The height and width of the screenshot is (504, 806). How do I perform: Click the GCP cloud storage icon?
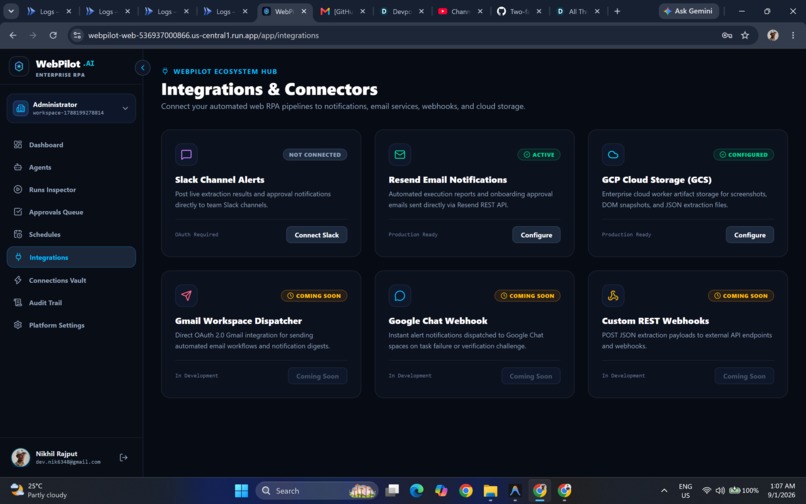coord(613,154)
